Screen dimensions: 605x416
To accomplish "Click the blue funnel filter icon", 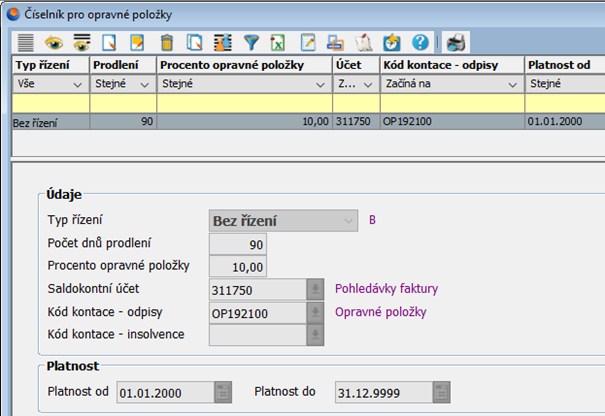I will 250,42.
